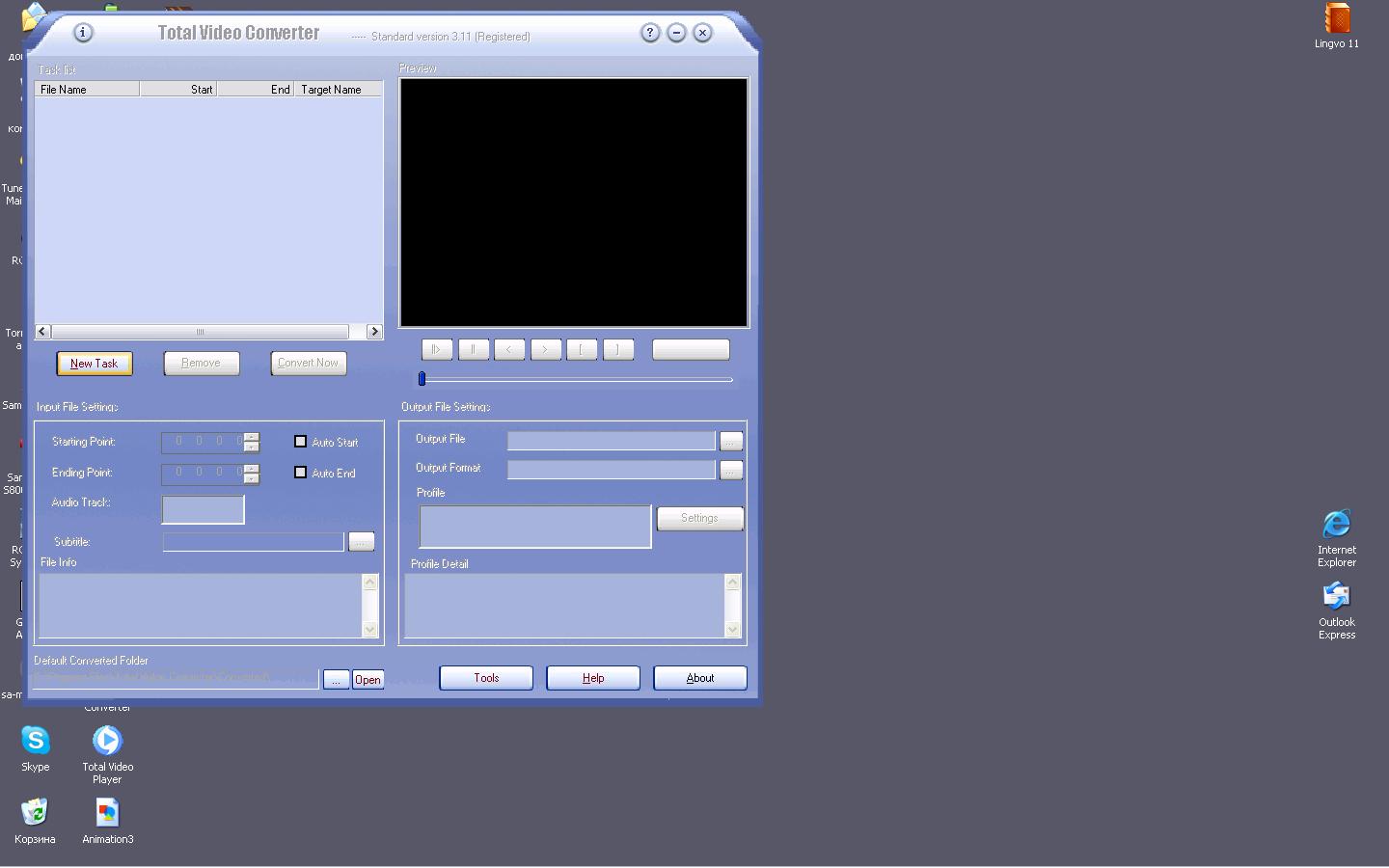Click the Profile list box
1389x868 pixels.
click(x=535, y=527)
